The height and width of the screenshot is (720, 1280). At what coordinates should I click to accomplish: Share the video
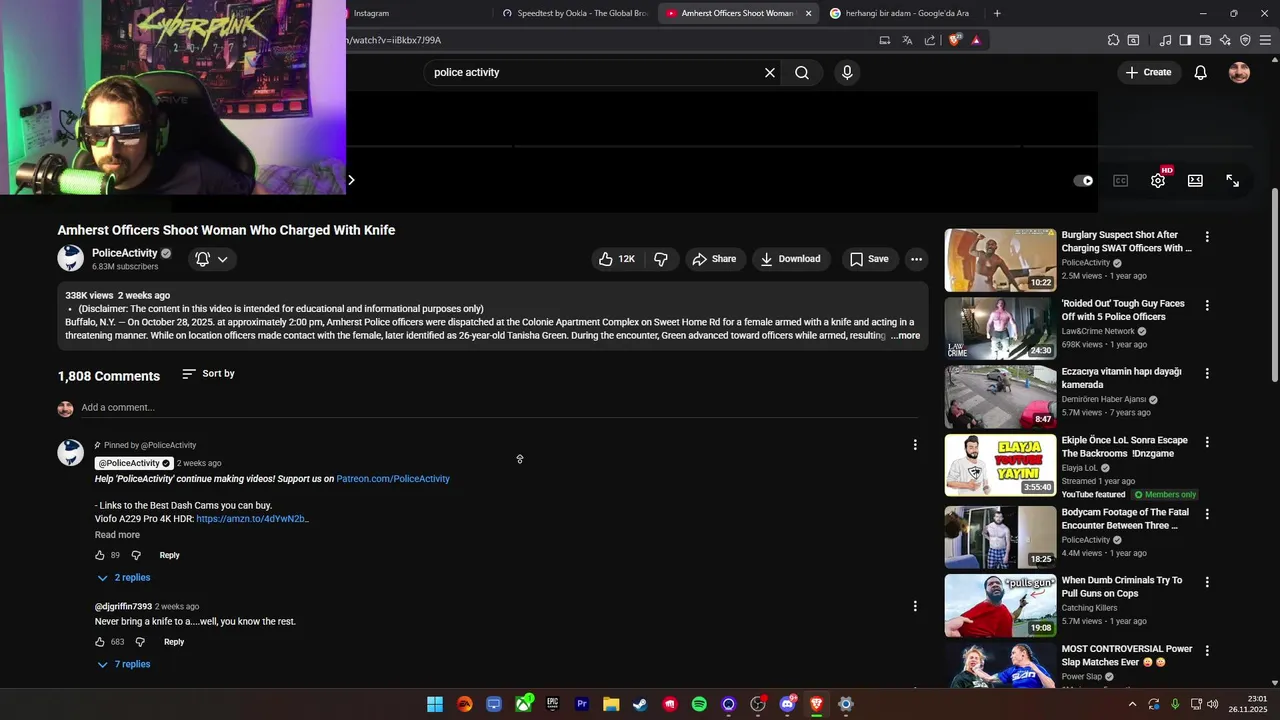tap(714, 259)
